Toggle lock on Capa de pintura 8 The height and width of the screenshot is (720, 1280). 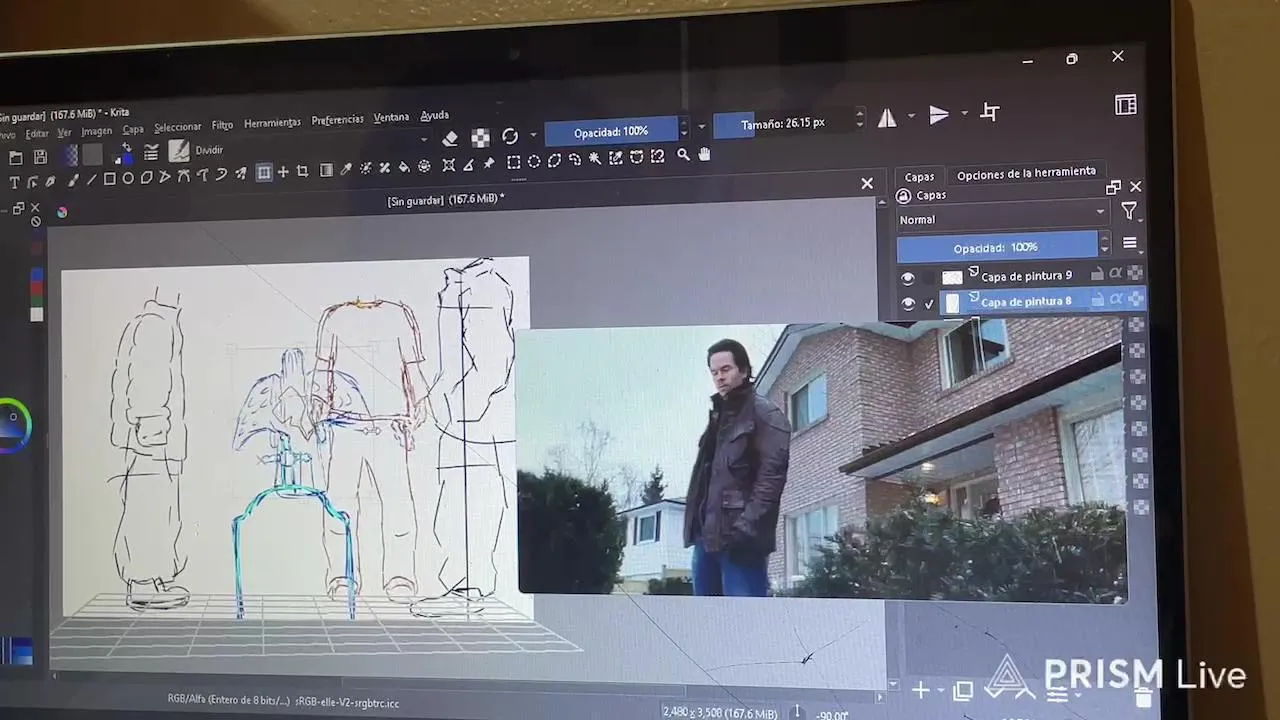(x=1097, y=299)
